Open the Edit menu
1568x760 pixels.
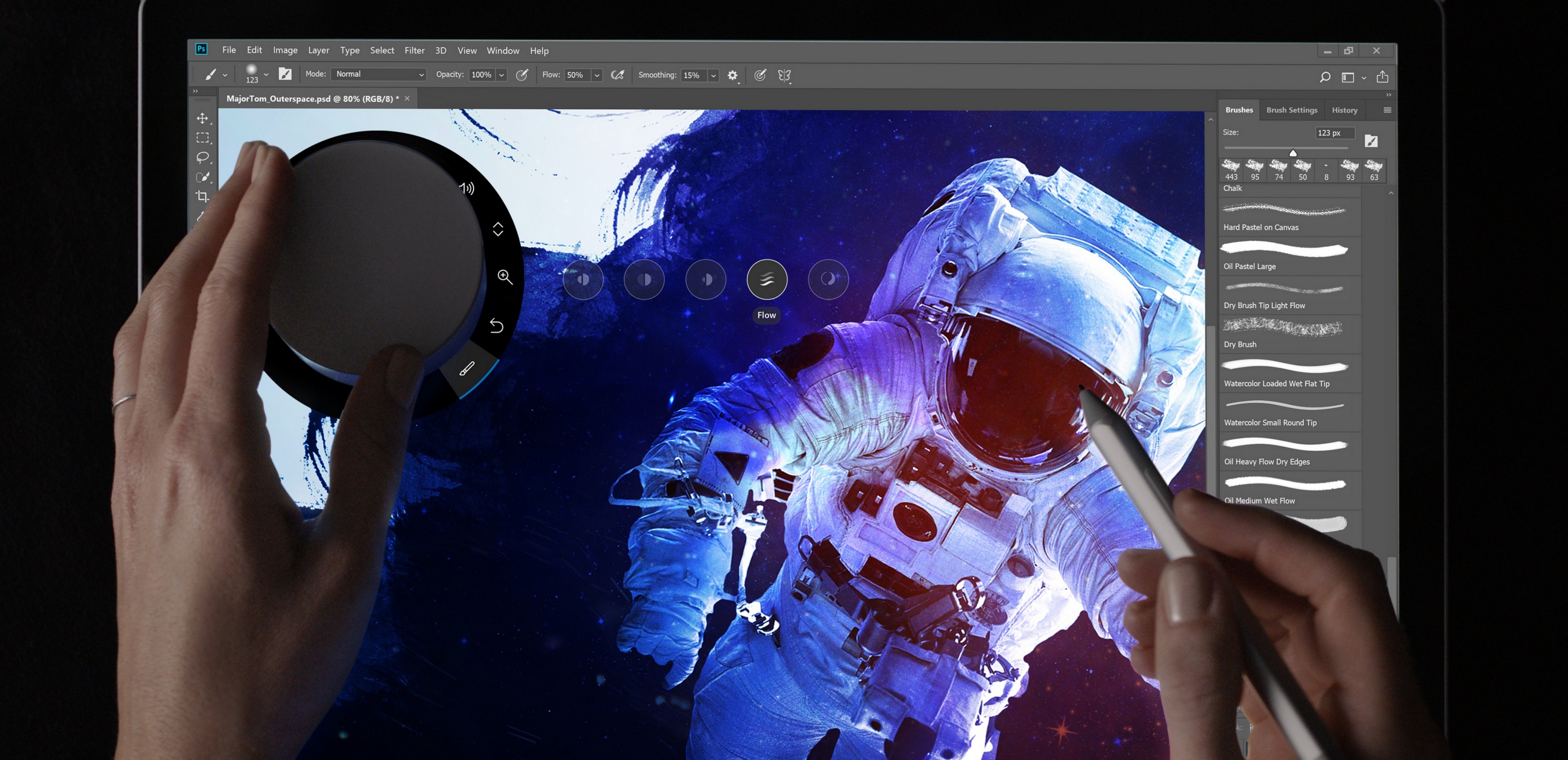[254, 50]
